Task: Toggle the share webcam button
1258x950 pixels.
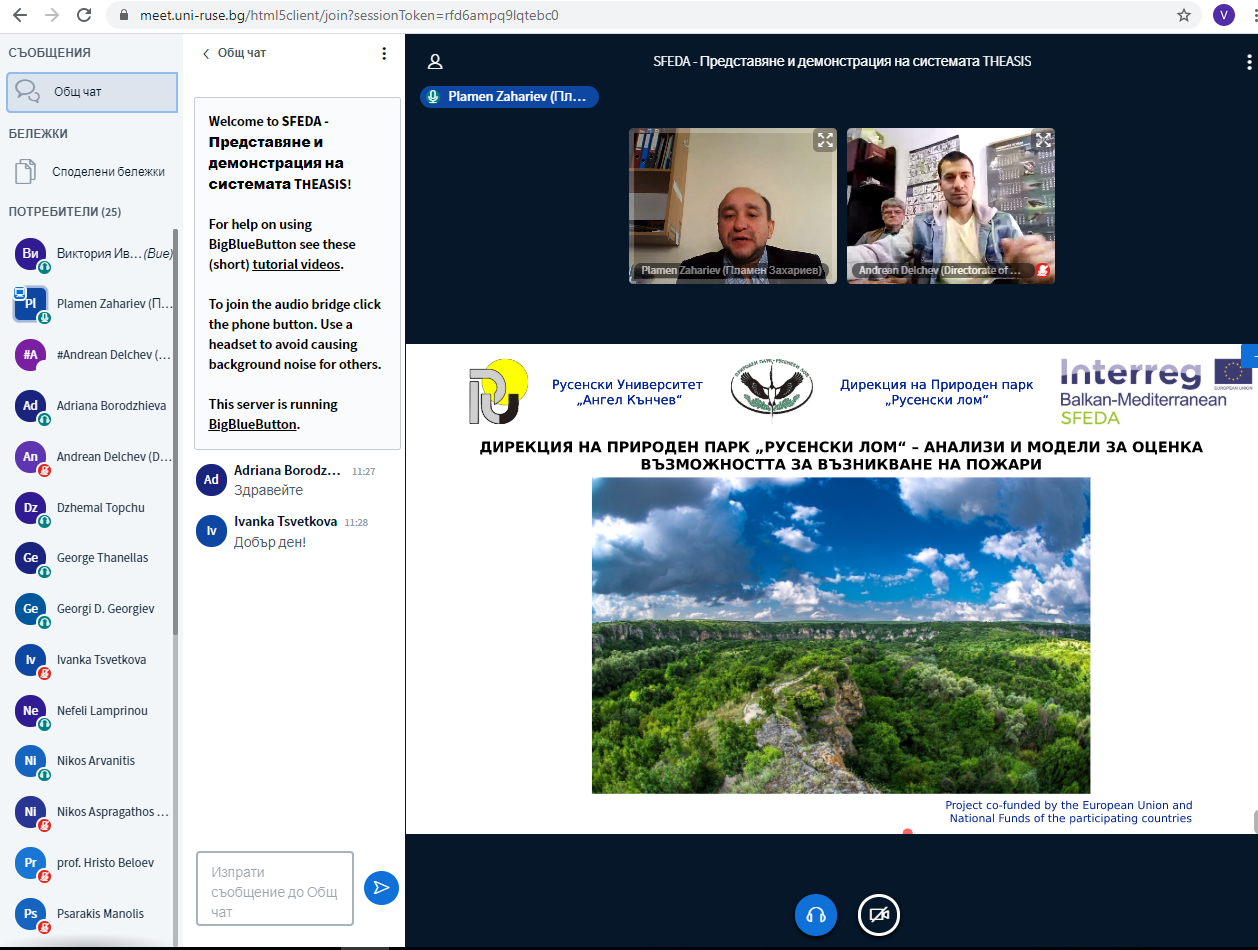Action: tap(879, 914)
